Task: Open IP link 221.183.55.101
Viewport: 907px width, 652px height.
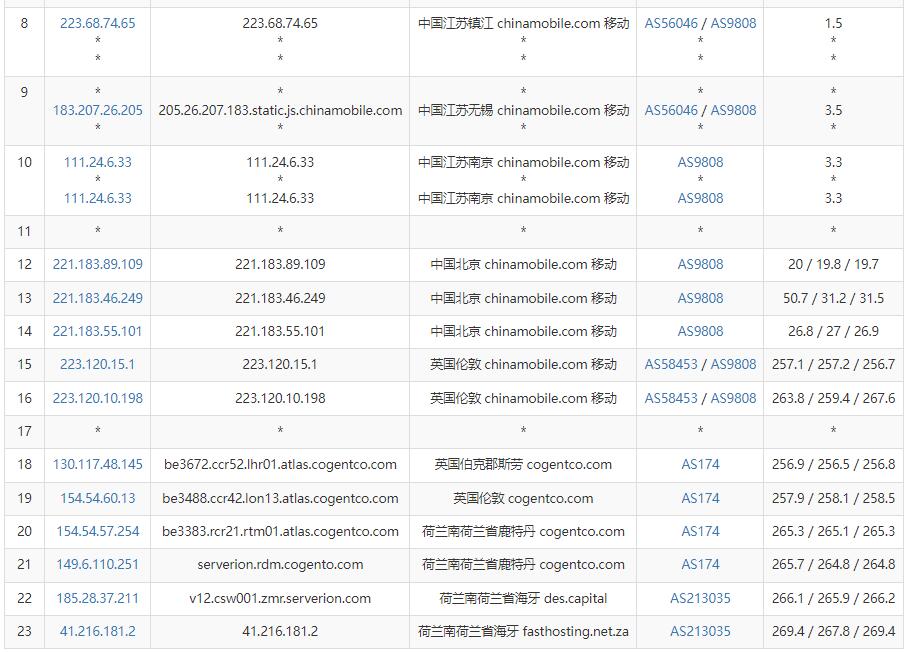Action: click(x=98, y=331)
